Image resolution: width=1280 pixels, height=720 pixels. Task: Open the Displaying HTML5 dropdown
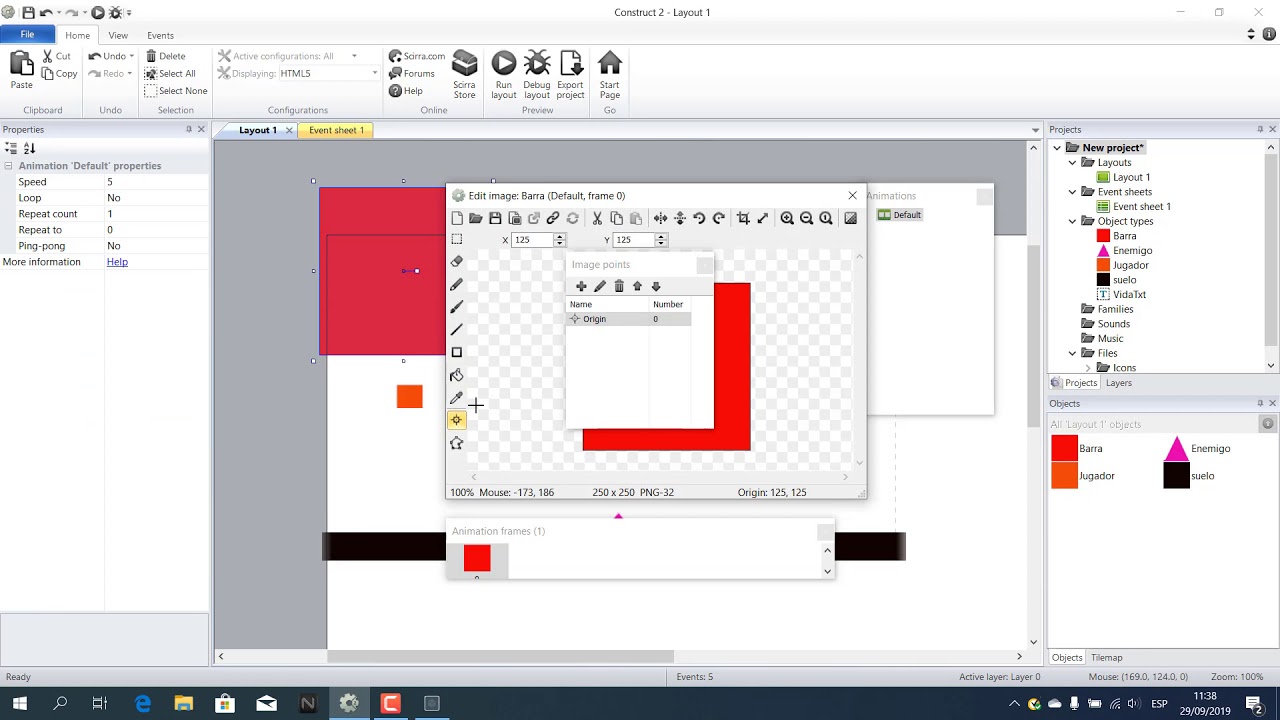375,73
